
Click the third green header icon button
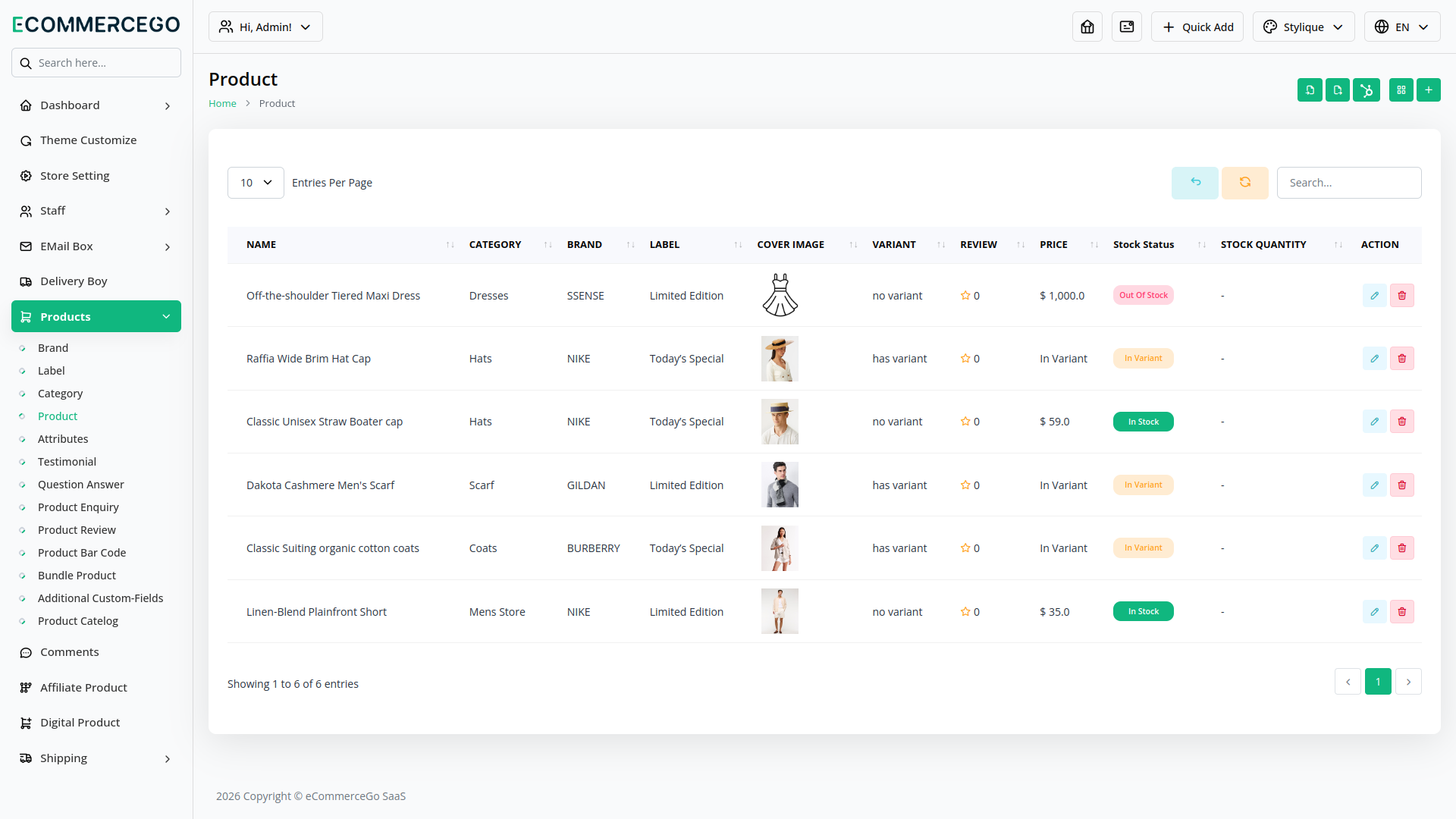point(1366,89)
